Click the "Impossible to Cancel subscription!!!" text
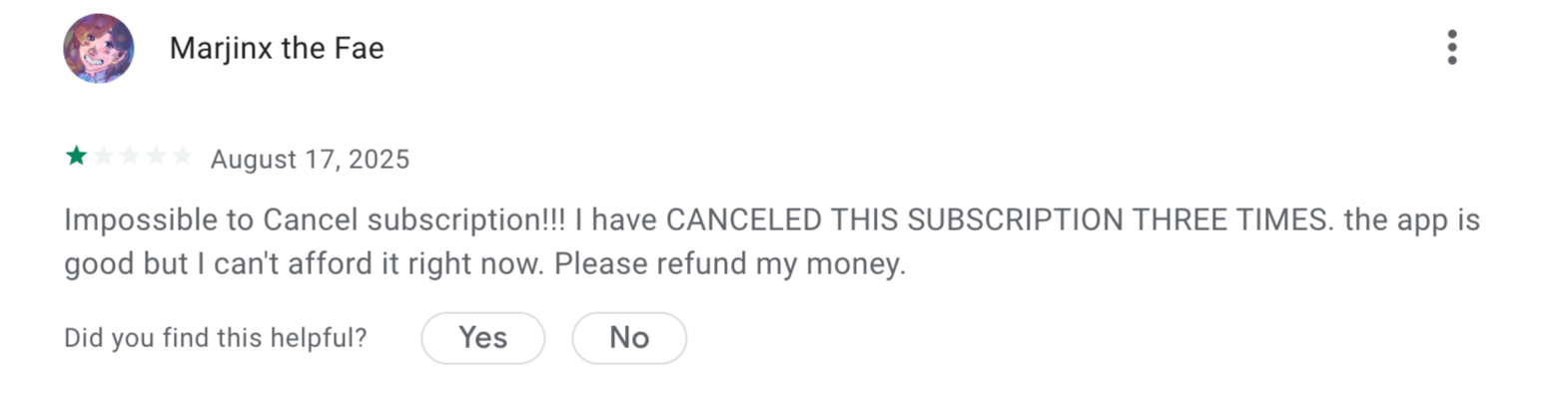 (315, 219)
